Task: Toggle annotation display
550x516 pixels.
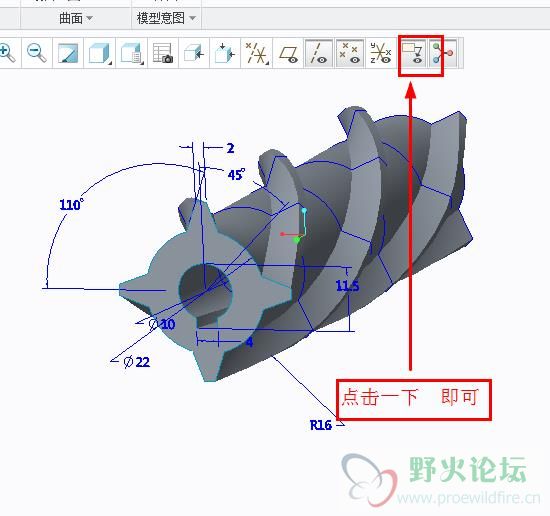Action: 413,53
